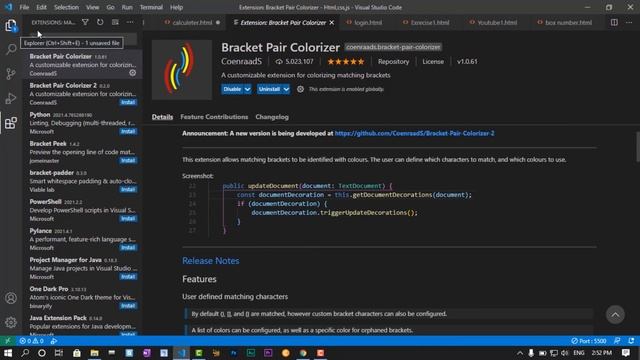The height and width of the screenshot is (360, 640).
Task: Open Windows Action Center notifications
Action: pyautogui.click(x=626, y=353)
